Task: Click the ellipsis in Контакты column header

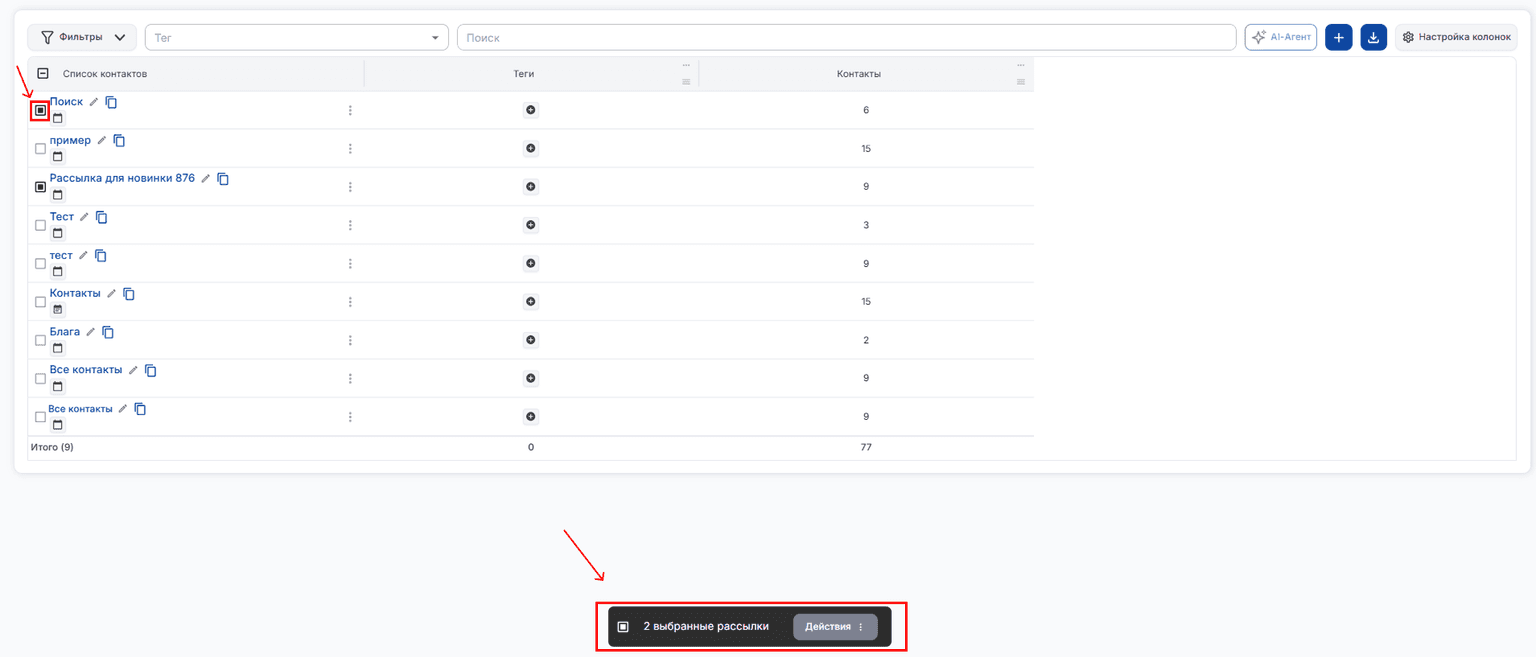Action: click(1021, 65)
